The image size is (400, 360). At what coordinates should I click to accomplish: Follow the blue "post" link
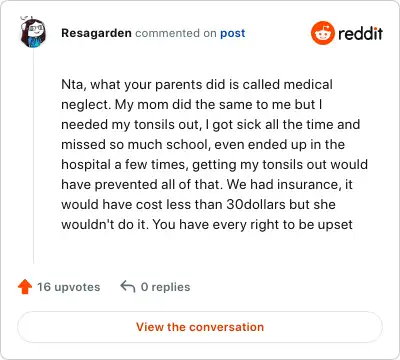233,33
